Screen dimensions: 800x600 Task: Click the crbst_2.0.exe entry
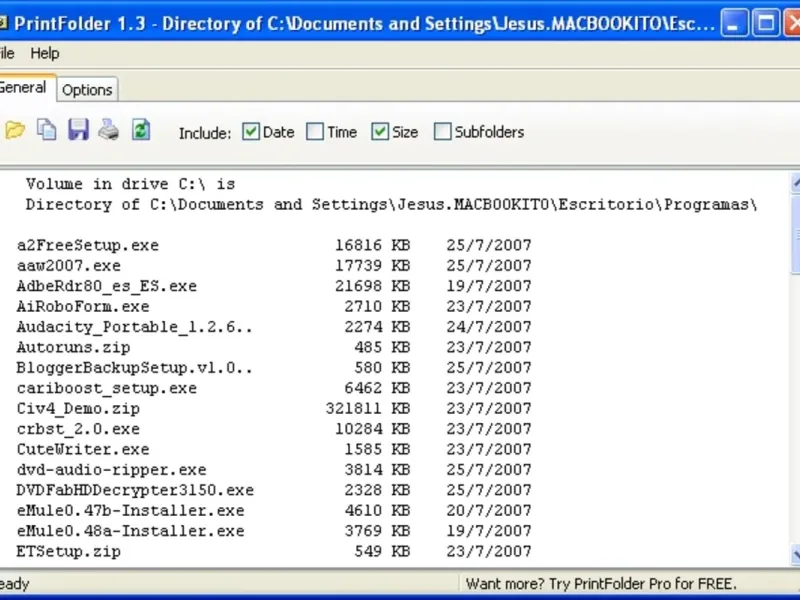(78, 429)
